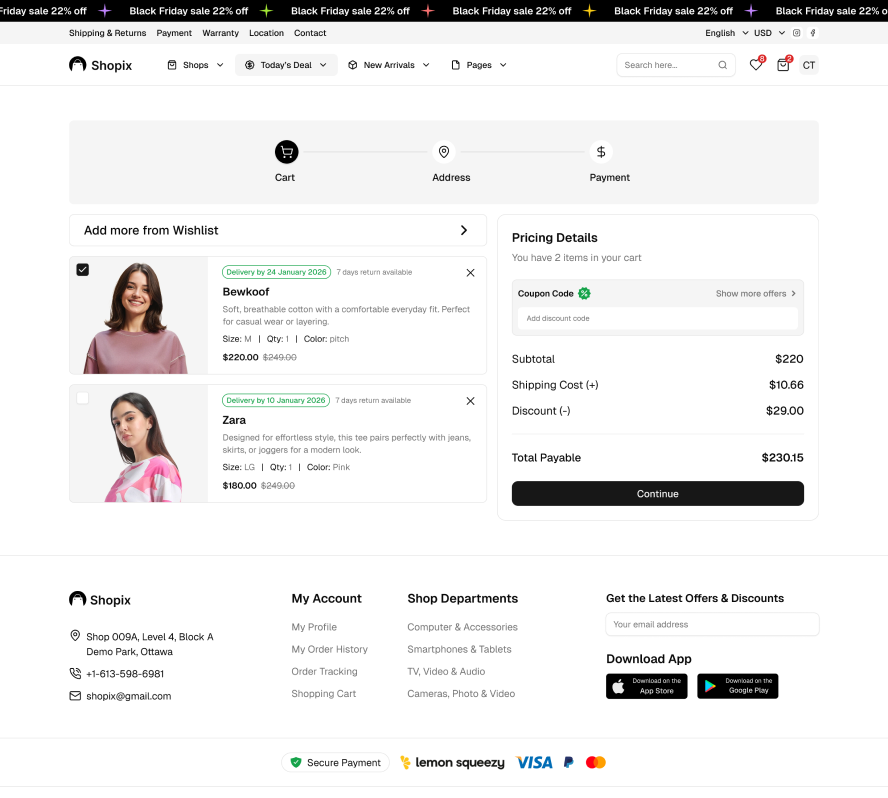Focus the Add discount code field

(657, 318)
